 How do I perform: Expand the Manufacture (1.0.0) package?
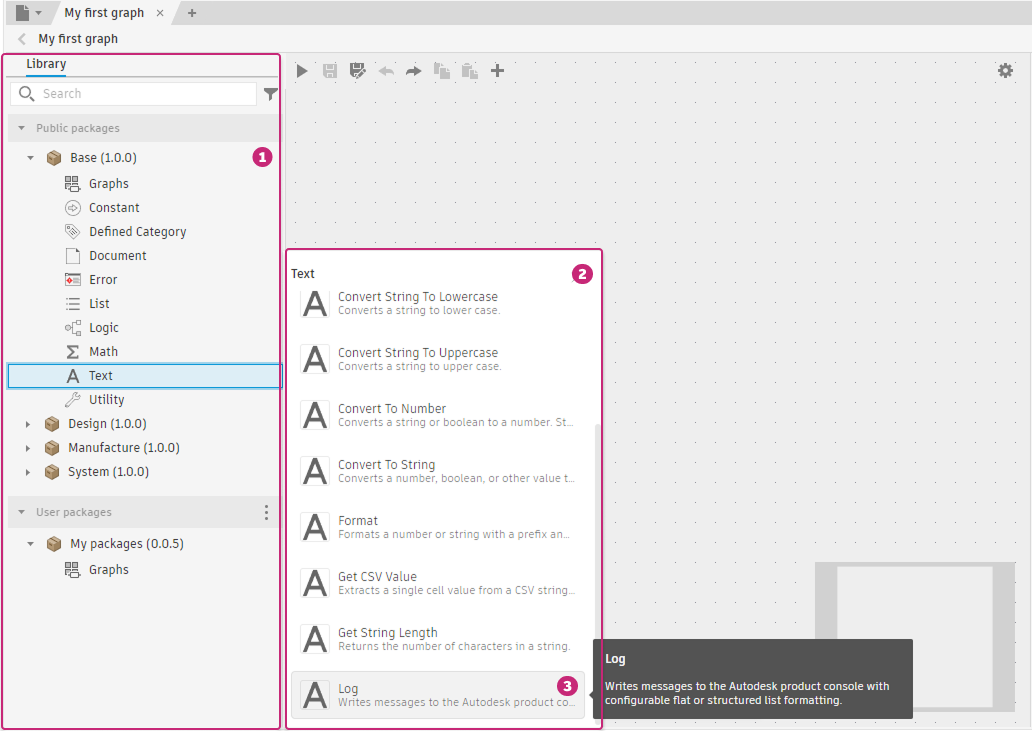[28, 448]
